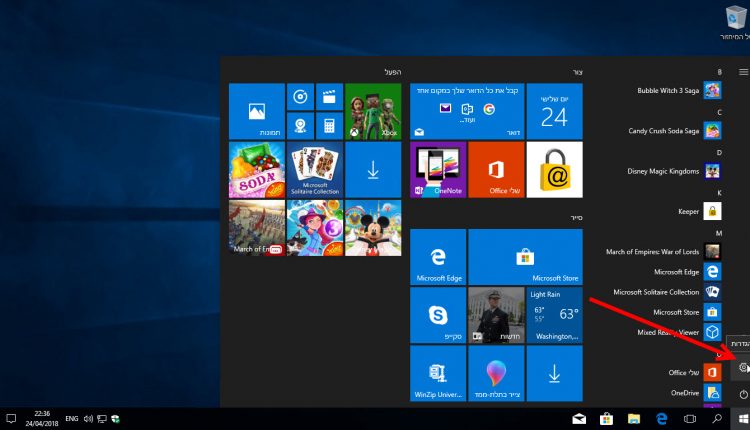Click the letter C header in app list
Image resolution: width=750 pixels, height=430 pixels.
pyautogui.click(x=719, y=112)
